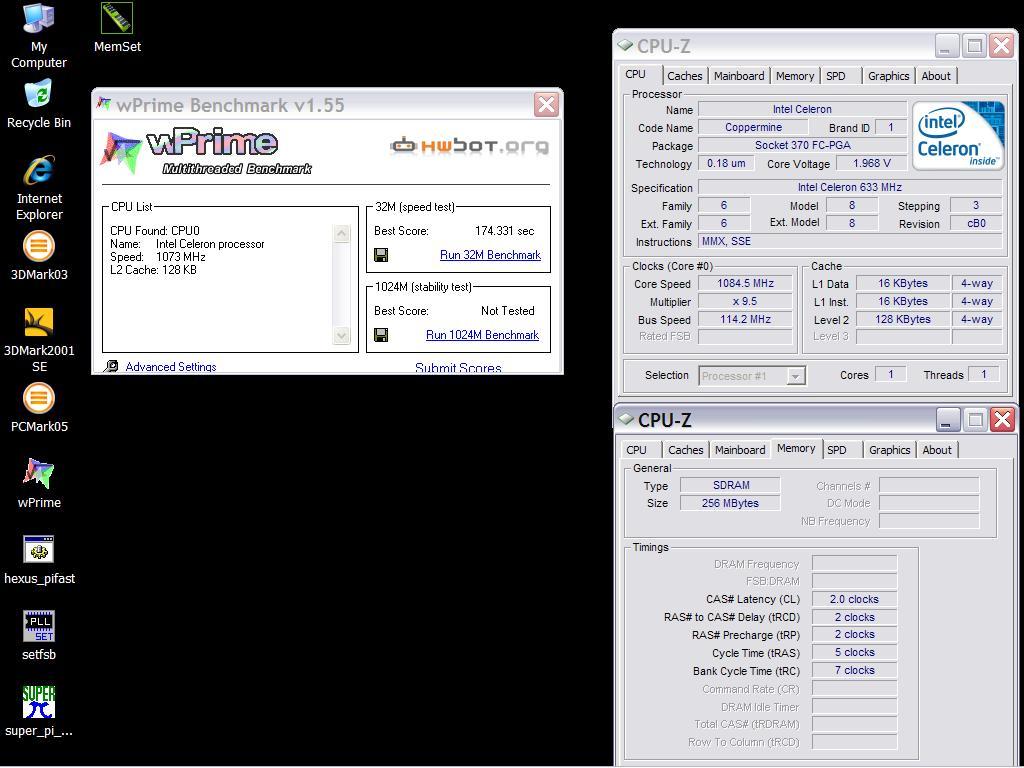Click the memory Type SDRAM field
Viewport: 1024px width, 768px height.
click(x=730, y=485)
